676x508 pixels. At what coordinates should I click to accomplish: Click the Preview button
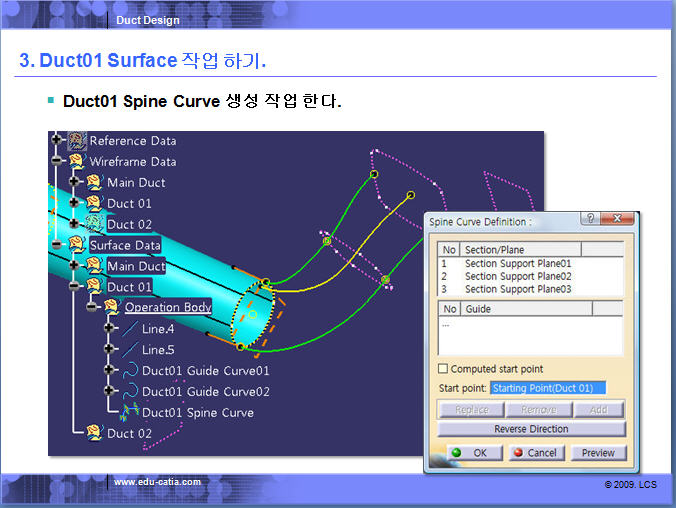point(598,453)
